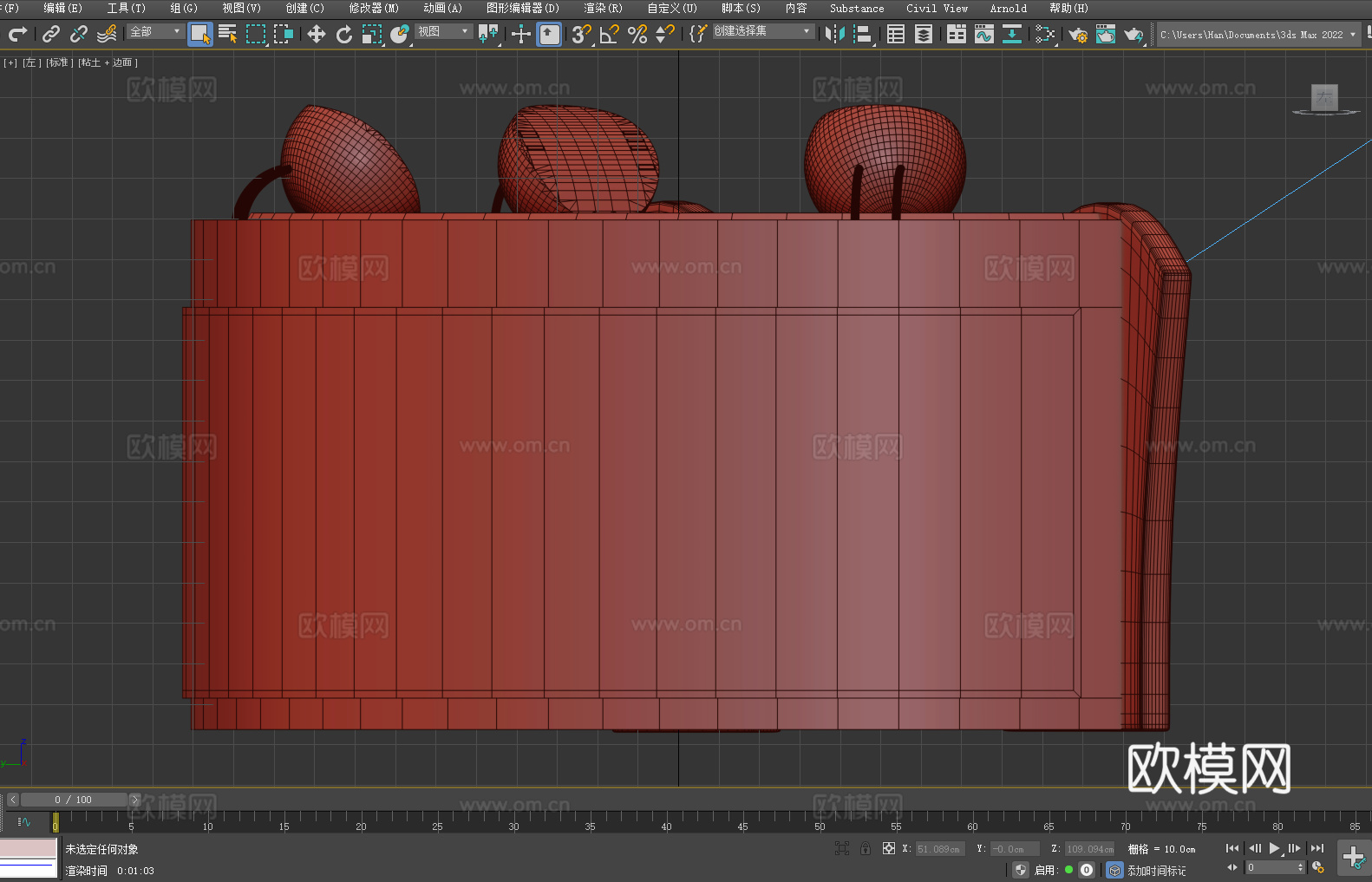1372x882 pixels.
Task: Open Rendered Frame Window icon
Action: (x=1106, y=34)
